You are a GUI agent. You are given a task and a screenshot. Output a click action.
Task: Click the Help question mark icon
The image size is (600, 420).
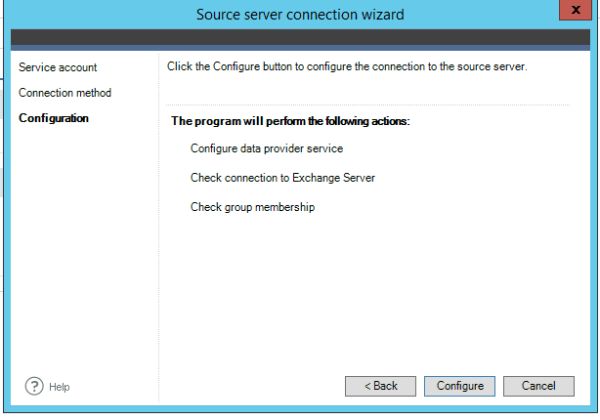tap(32, 386)
